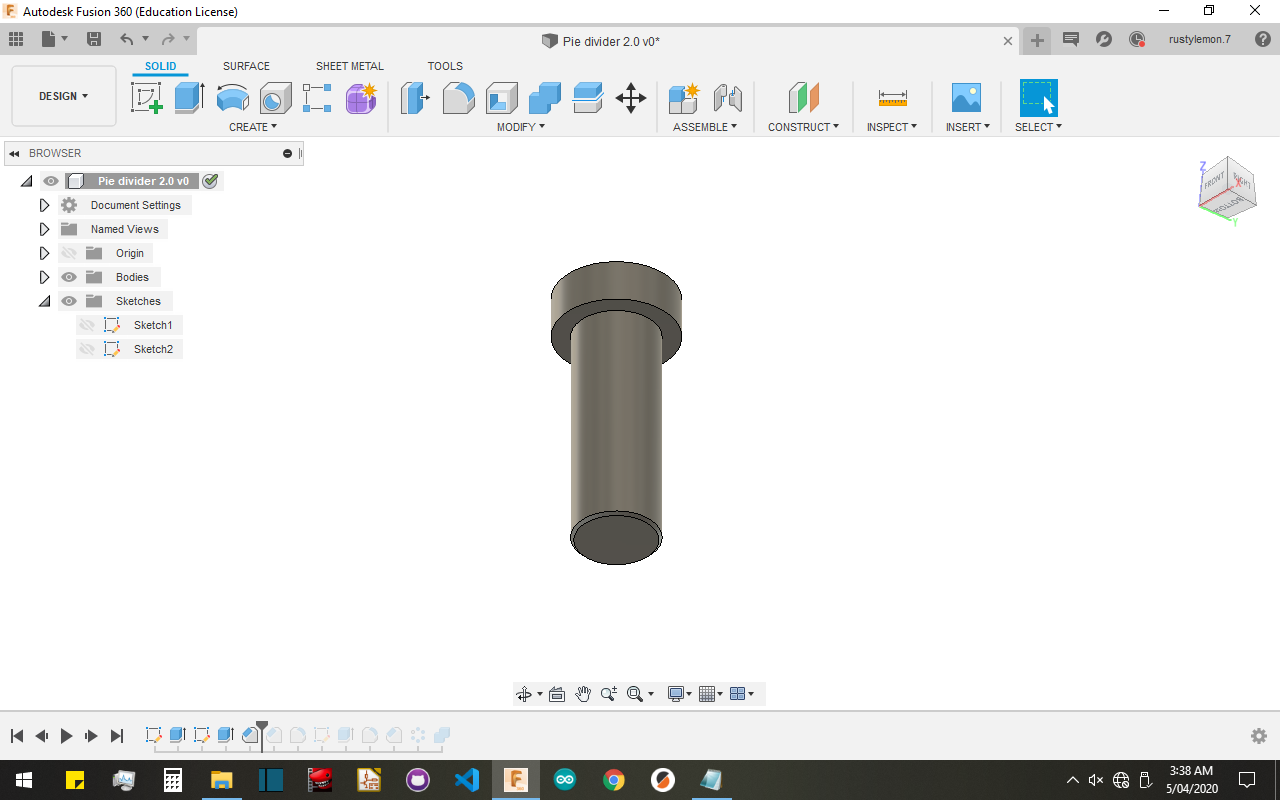
Task: Undo the last action
Action: (x=126, y=39)
